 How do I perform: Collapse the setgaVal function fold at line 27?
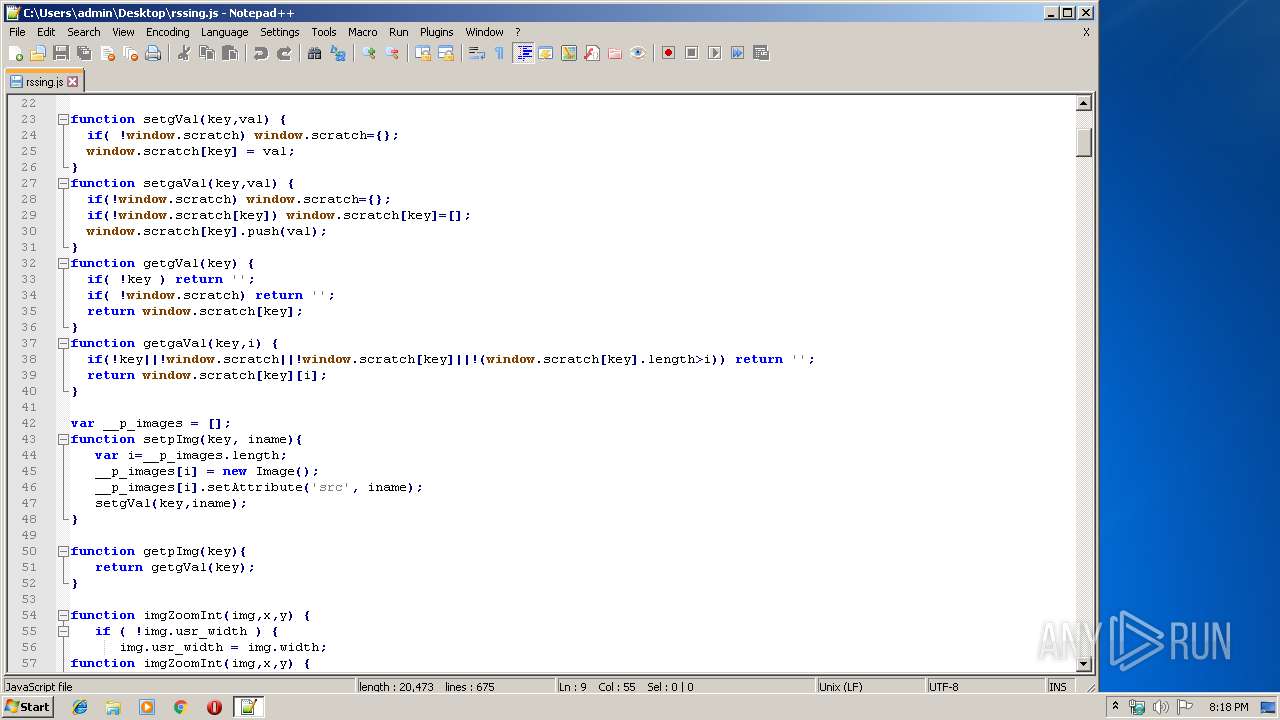coord(63,183)
